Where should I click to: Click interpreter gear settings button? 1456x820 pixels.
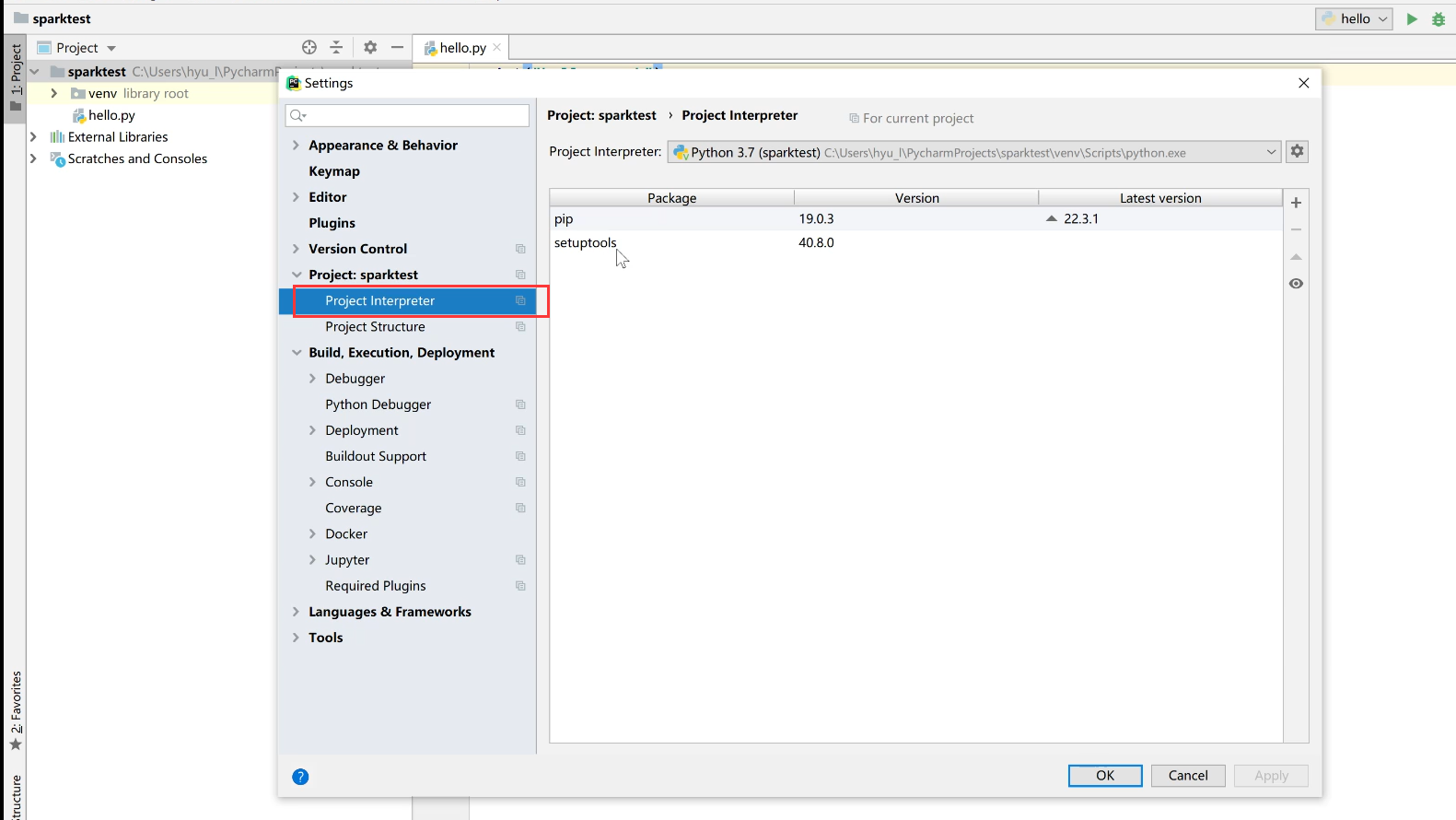click(x=1297, y=151)
